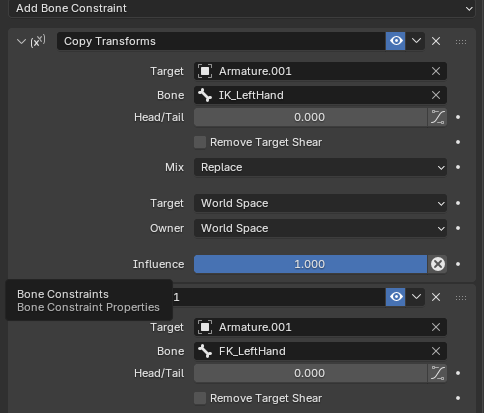The height and width of the screenshot is (413, 484).
Task: Click the object icon in IK constraint Target field
Action: (205, 71)
